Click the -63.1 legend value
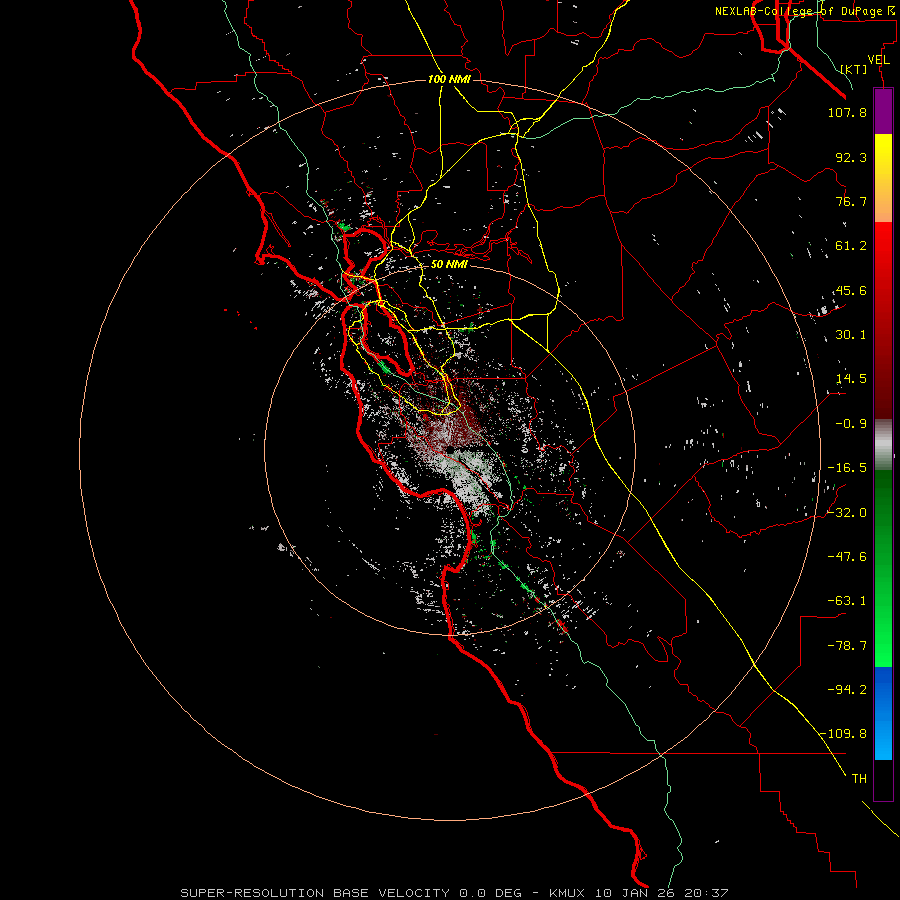The height and width of the screenshot is (900, 900). tap(847, 601)
